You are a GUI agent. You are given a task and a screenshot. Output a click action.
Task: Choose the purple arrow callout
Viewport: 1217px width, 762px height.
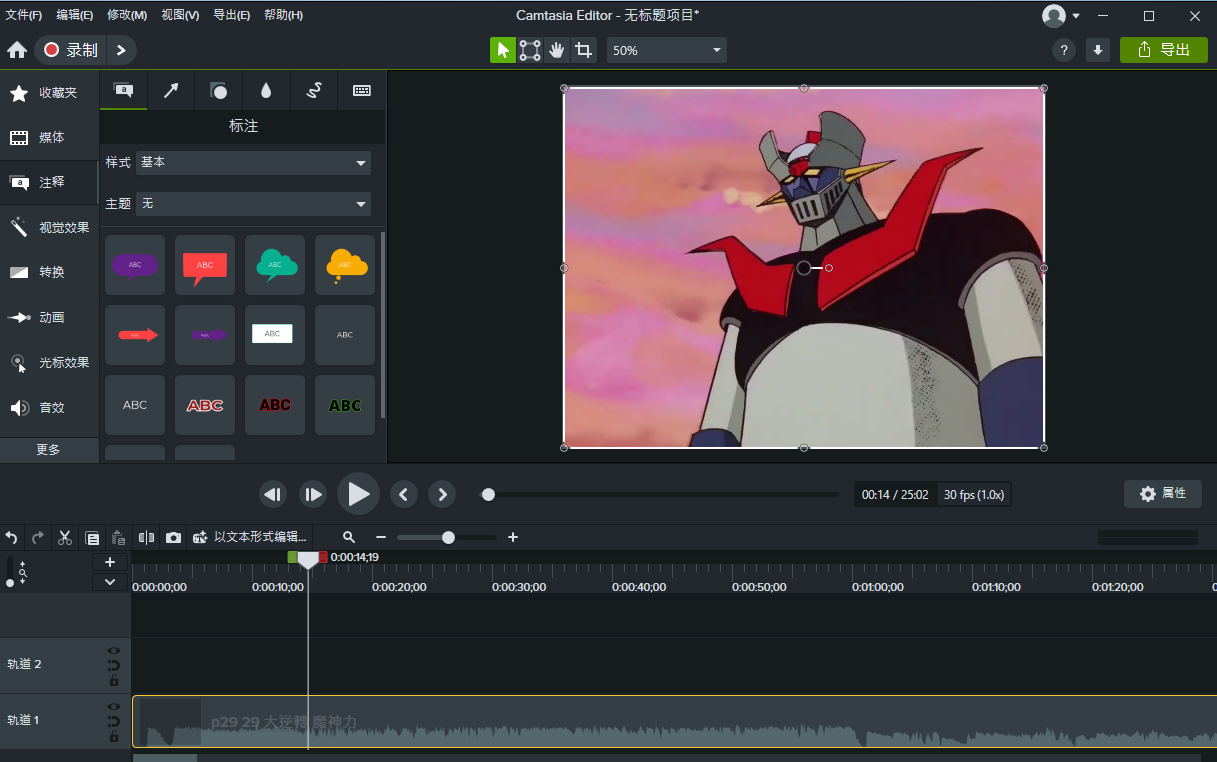point(205,335)
